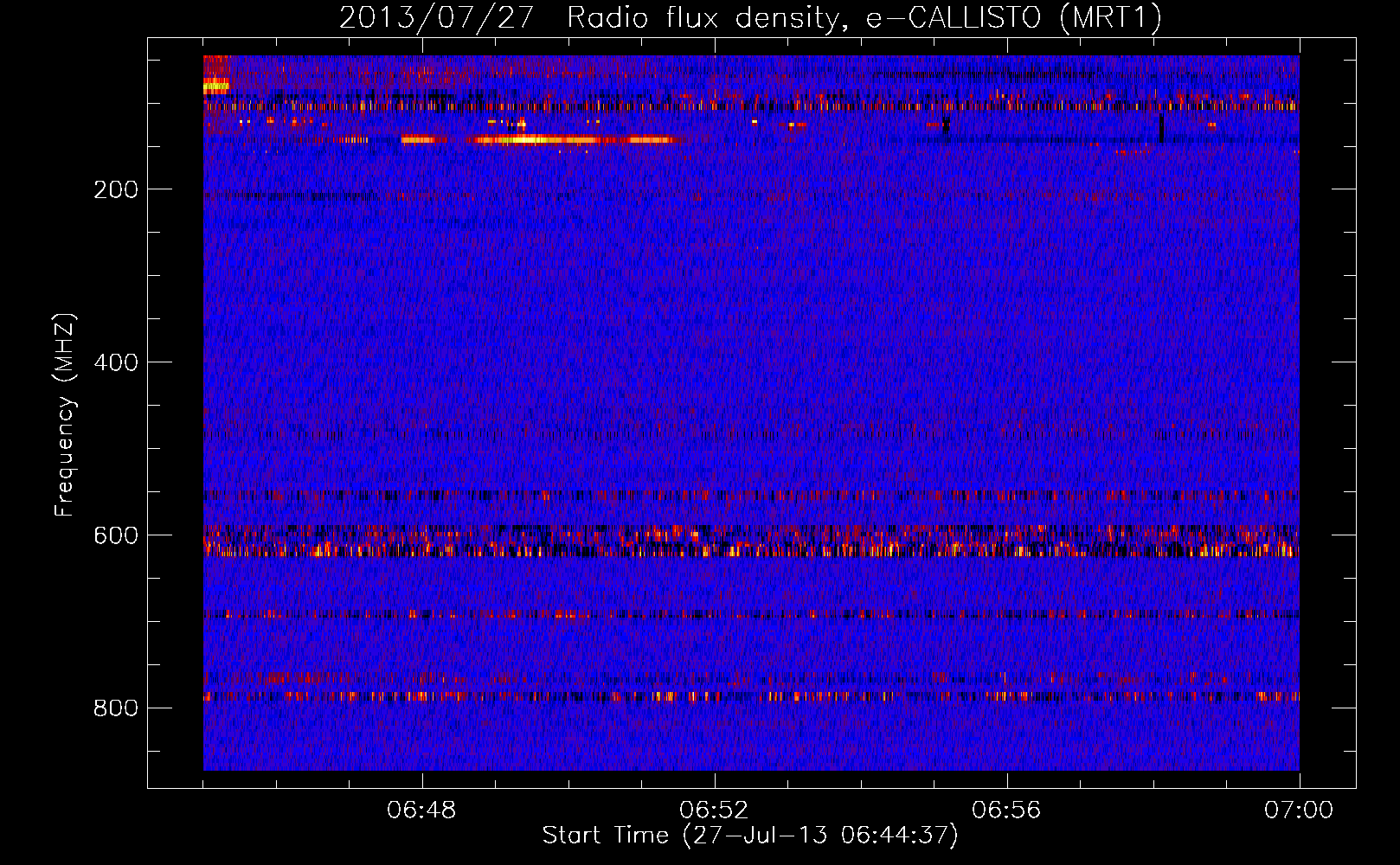
Task: Click the 'Start Time (27-Jul-13 06:44:37)' label
Action: tap(750, 836)
